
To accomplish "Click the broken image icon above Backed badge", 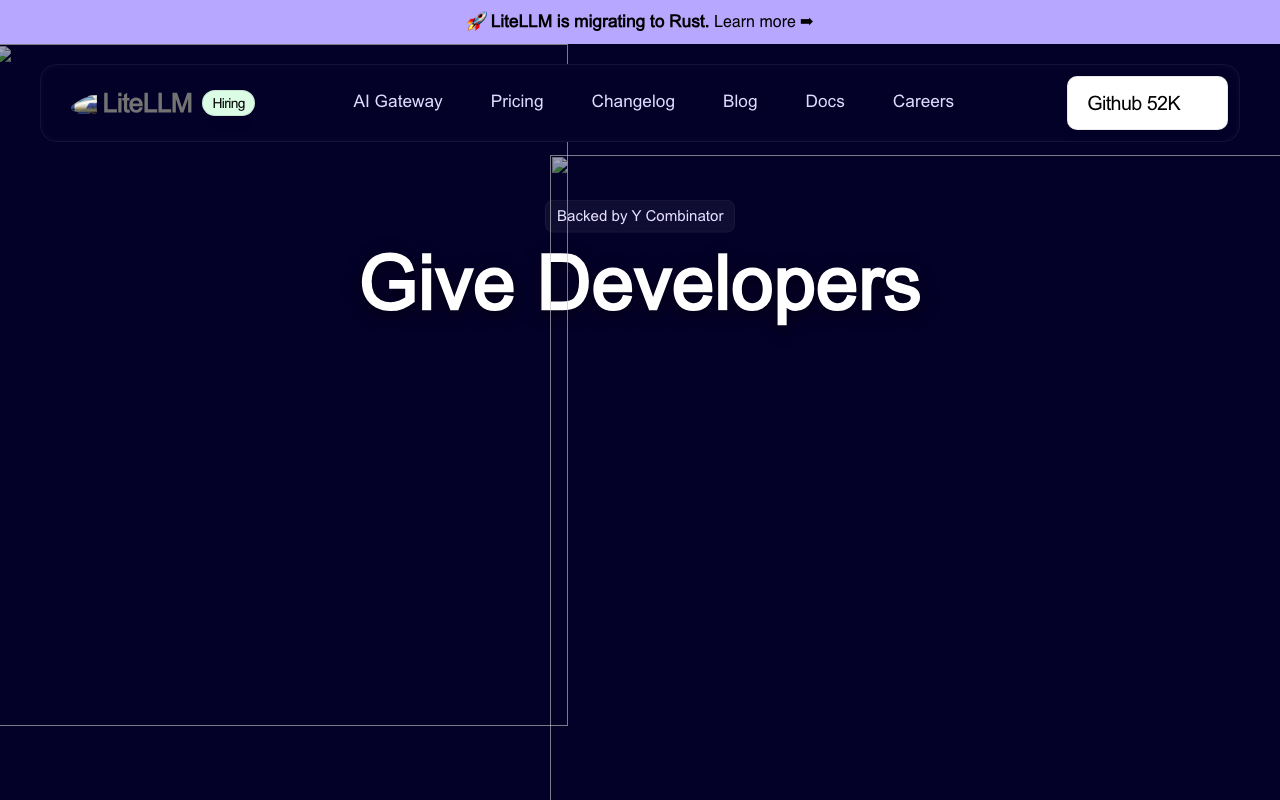I will click(x=560, y=165).
